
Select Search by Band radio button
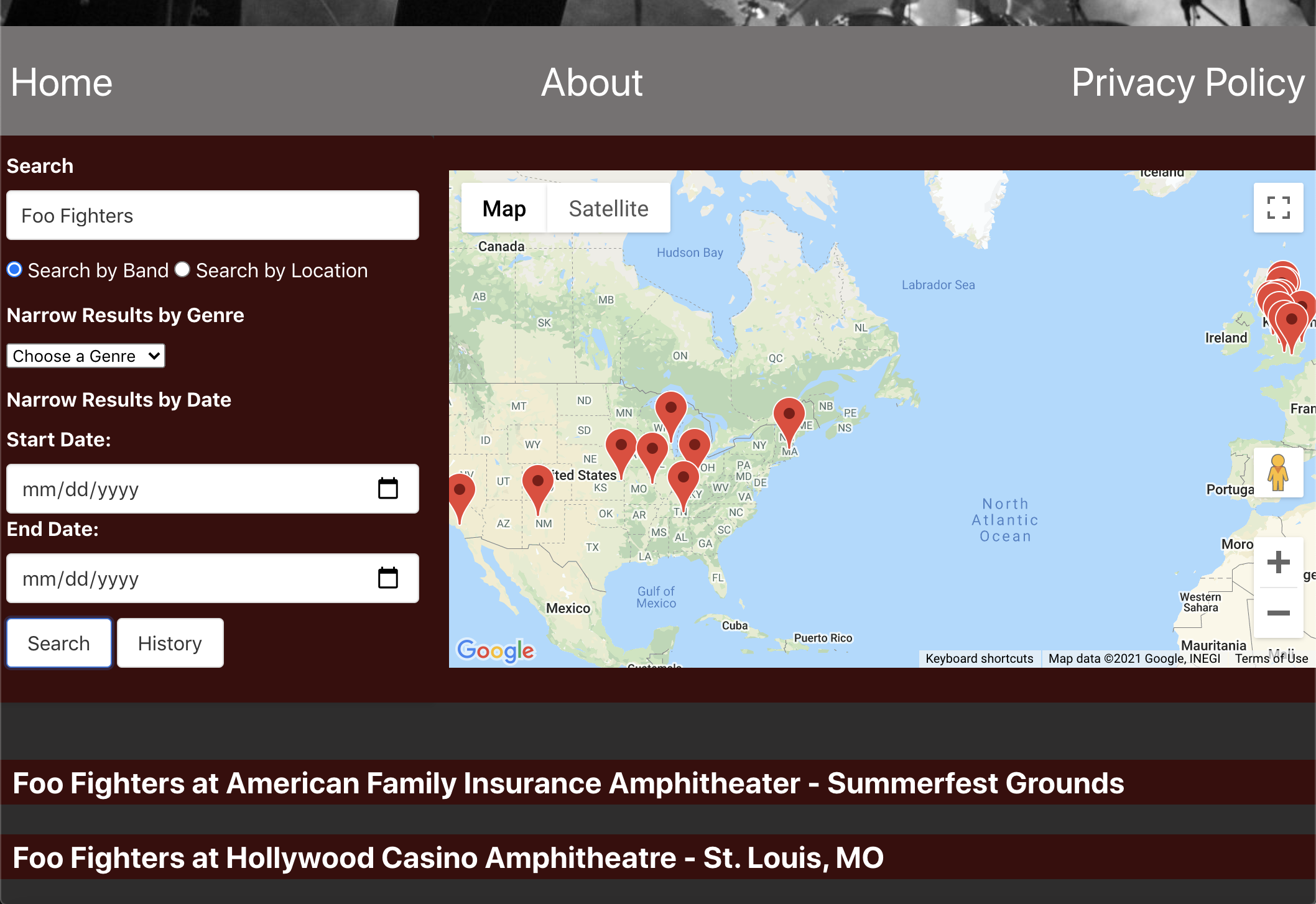14,270
